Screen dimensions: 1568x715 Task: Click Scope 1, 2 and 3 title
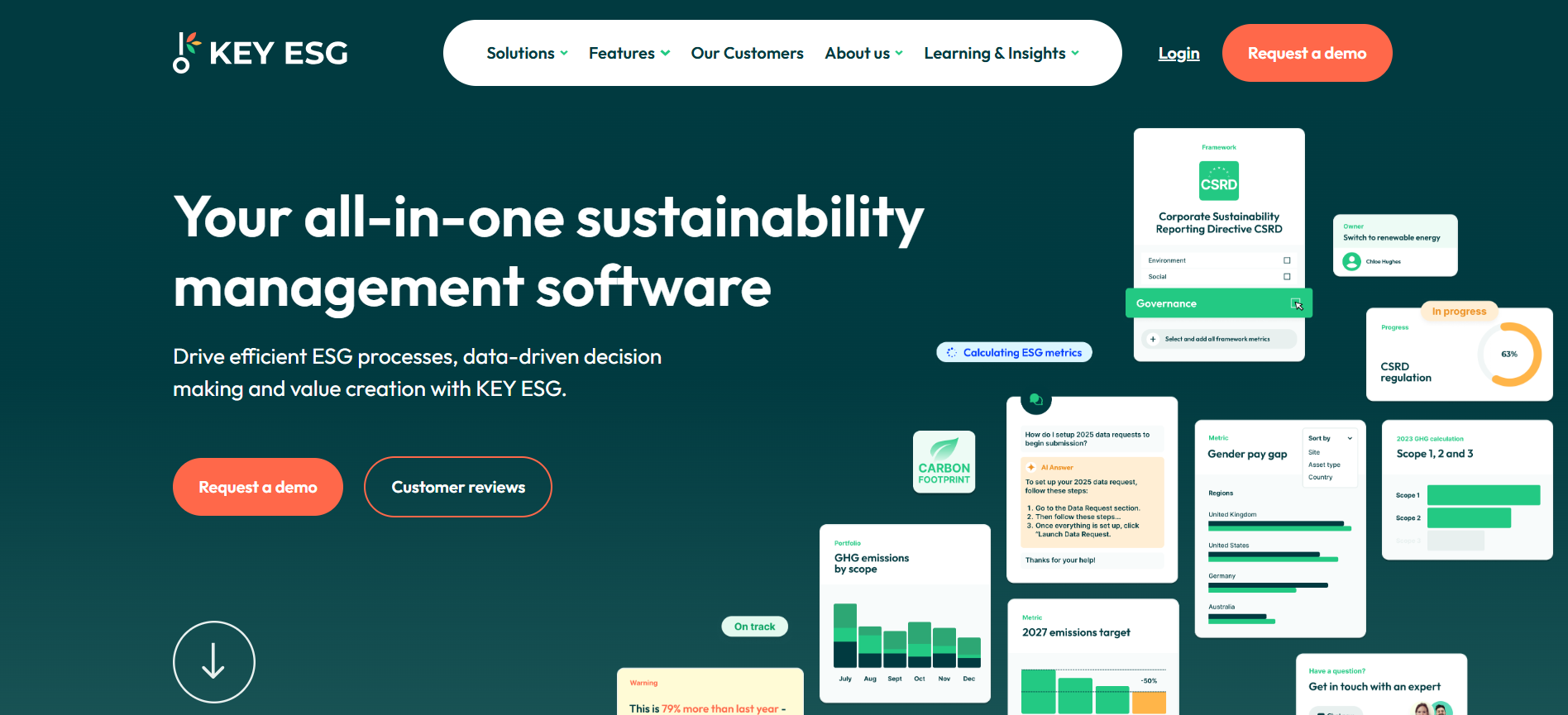(x=1435, y=454)
